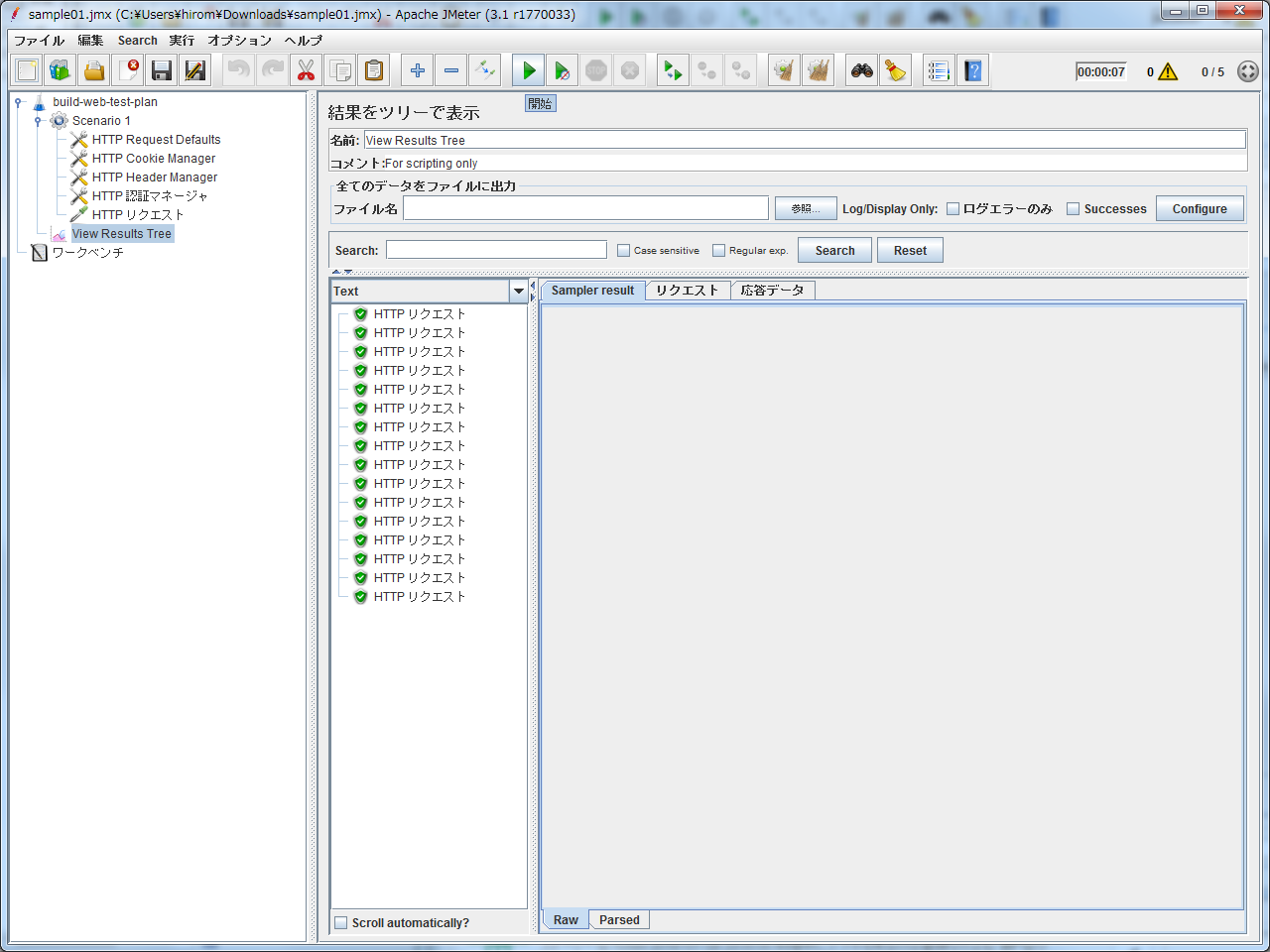Open the オプション menu
This screenshot has width=1270, height=952.
[239, 41]
